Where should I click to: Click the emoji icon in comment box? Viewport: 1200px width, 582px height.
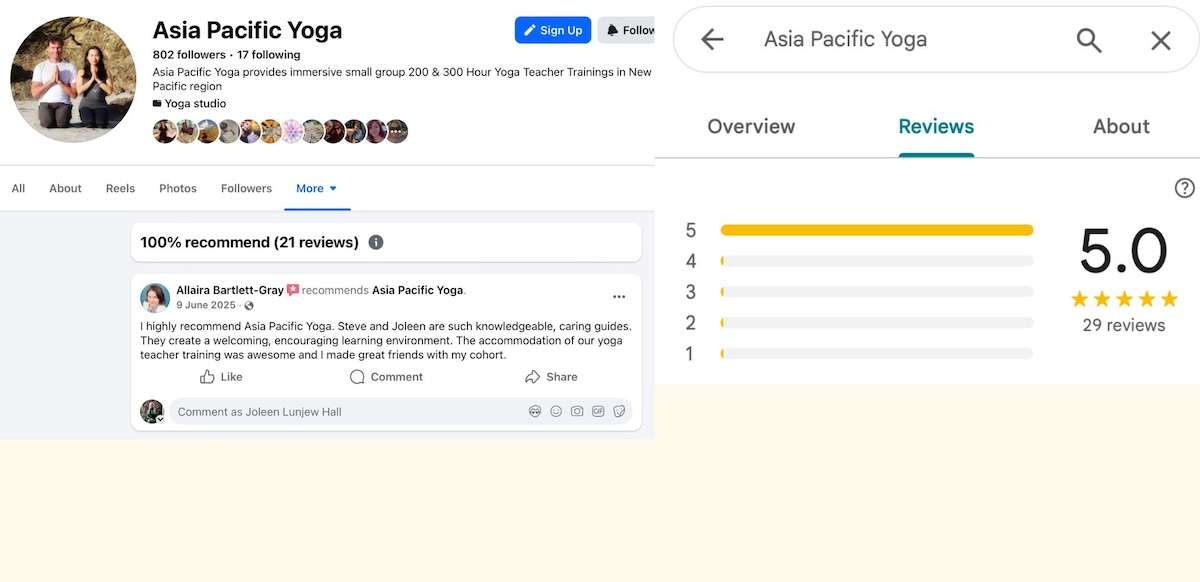pos(556,411)
